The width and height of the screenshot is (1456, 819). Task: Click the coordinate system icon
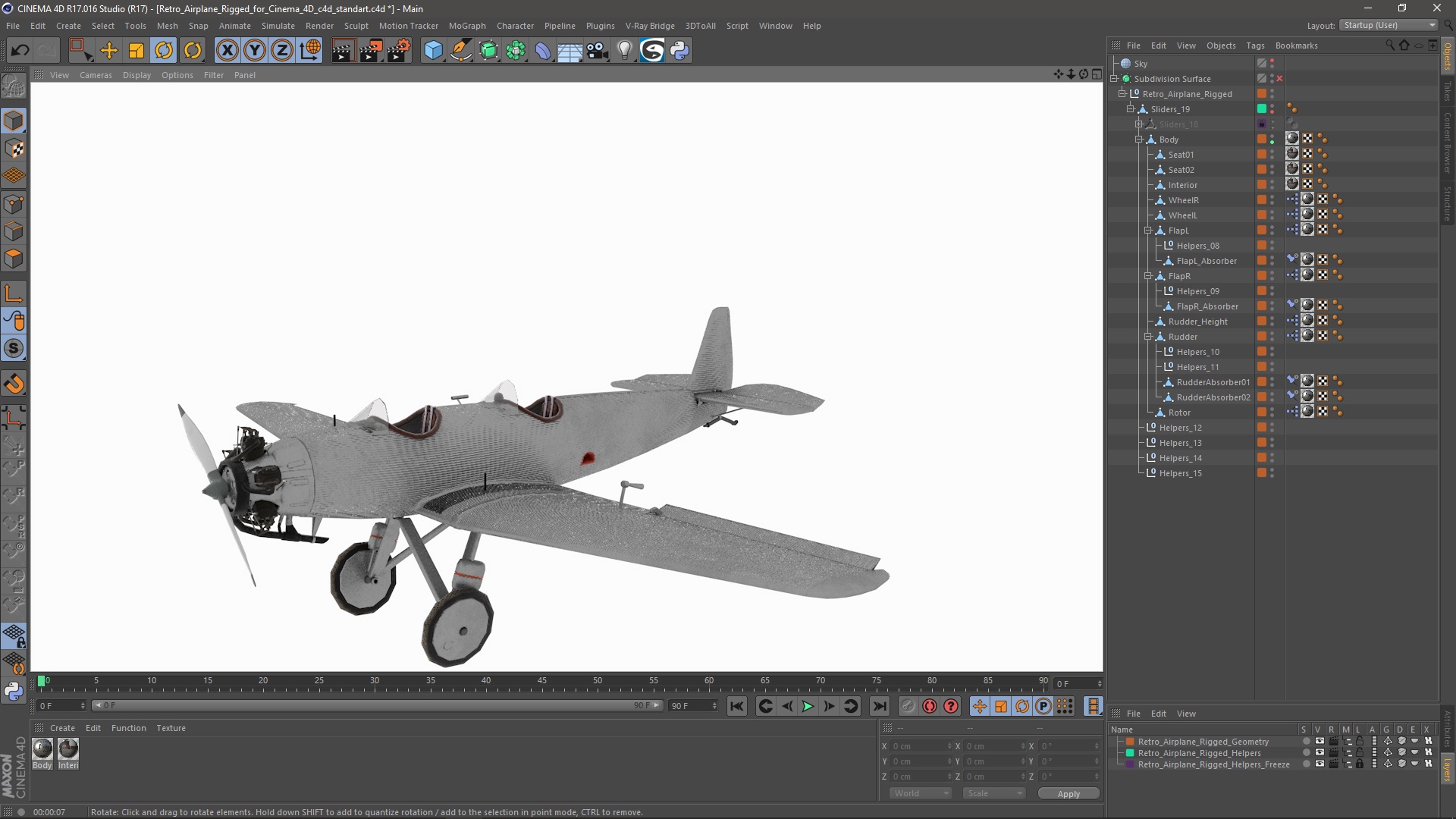pyautogui.click(x=310, y=51)
